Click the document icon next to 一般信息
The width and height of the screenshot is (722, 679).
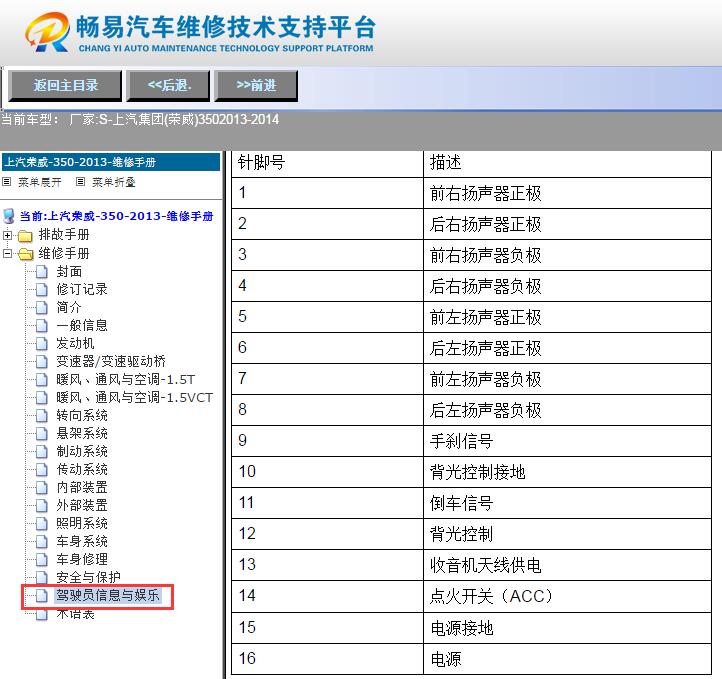coord(42,325)
